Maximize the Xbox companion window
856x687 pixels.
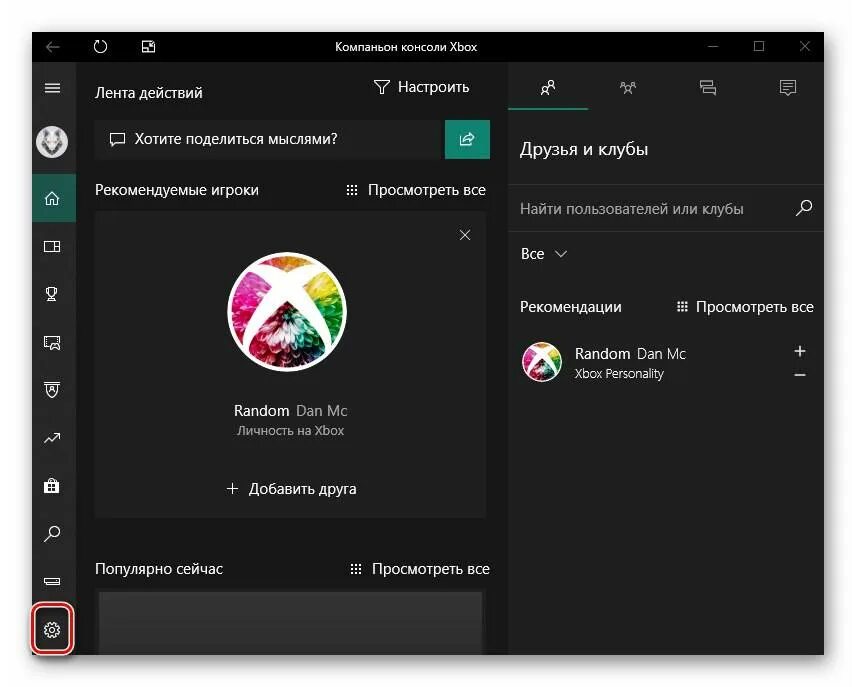click(x=759, y=46)
